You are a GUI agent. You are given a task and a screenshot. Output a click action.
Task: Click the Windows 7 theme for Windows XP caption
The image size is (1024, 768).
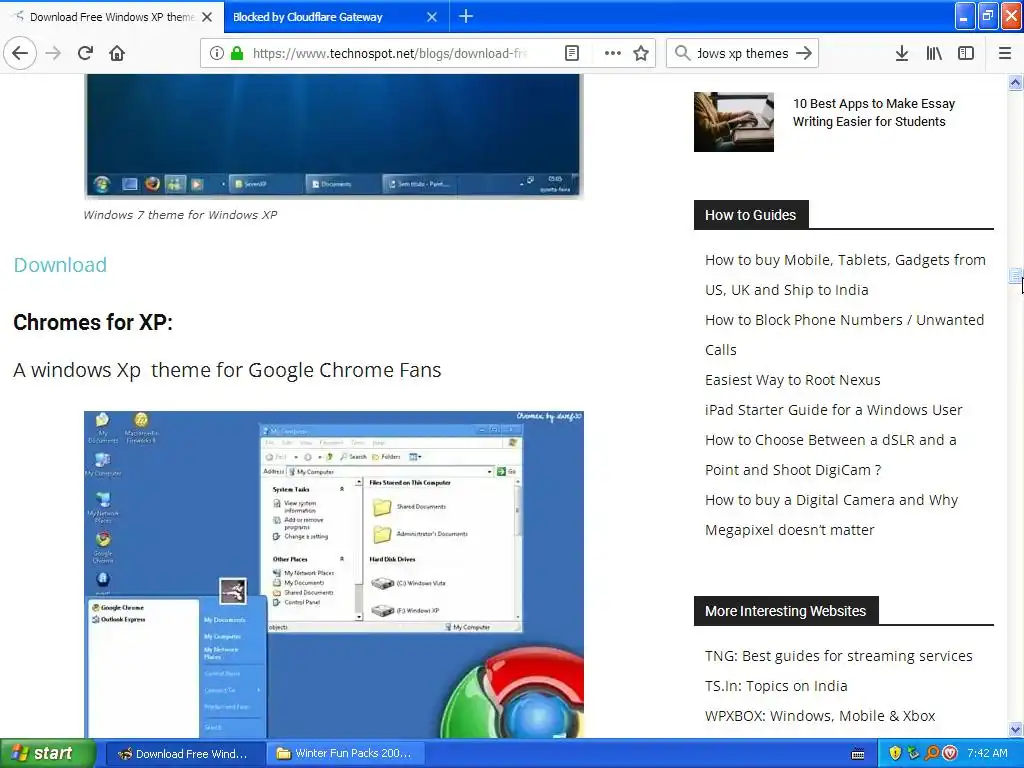(180, 215)
